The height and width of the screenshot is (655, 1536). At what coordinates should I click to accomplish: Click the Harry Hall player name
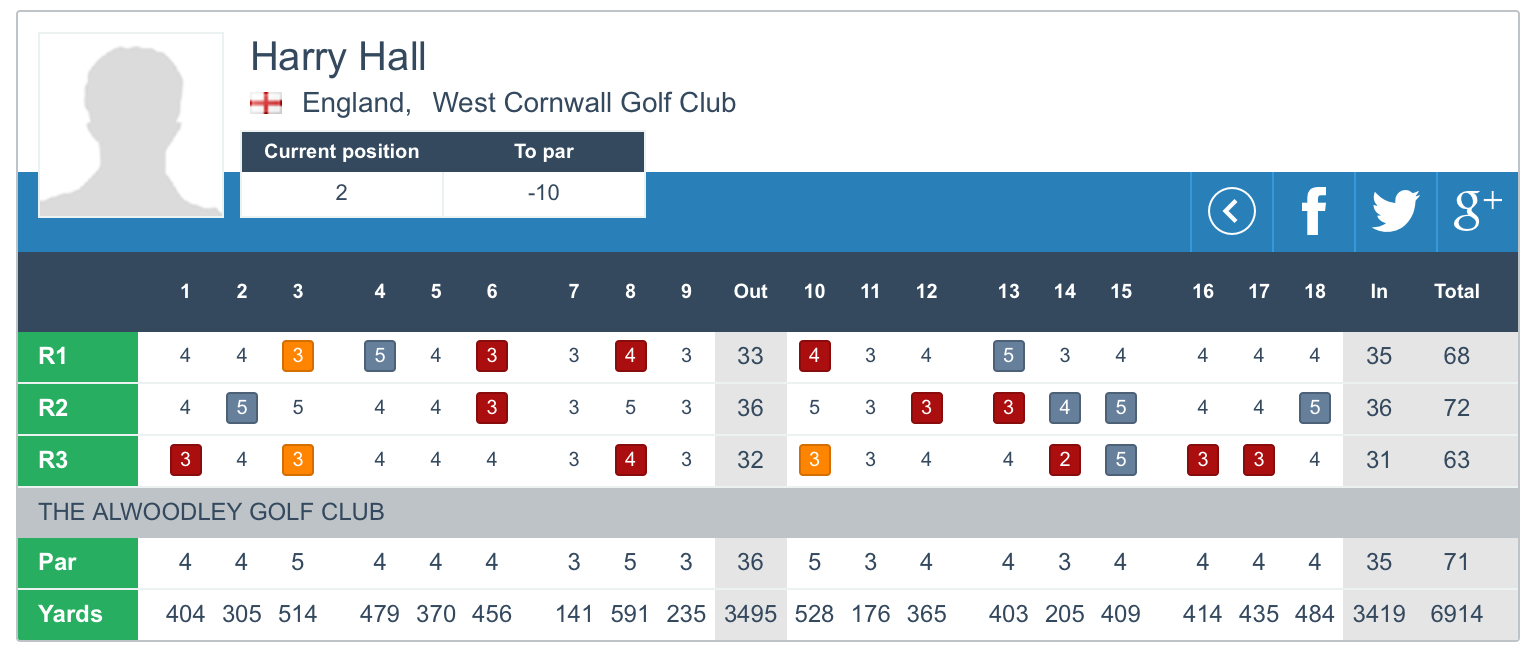point(338,57)
